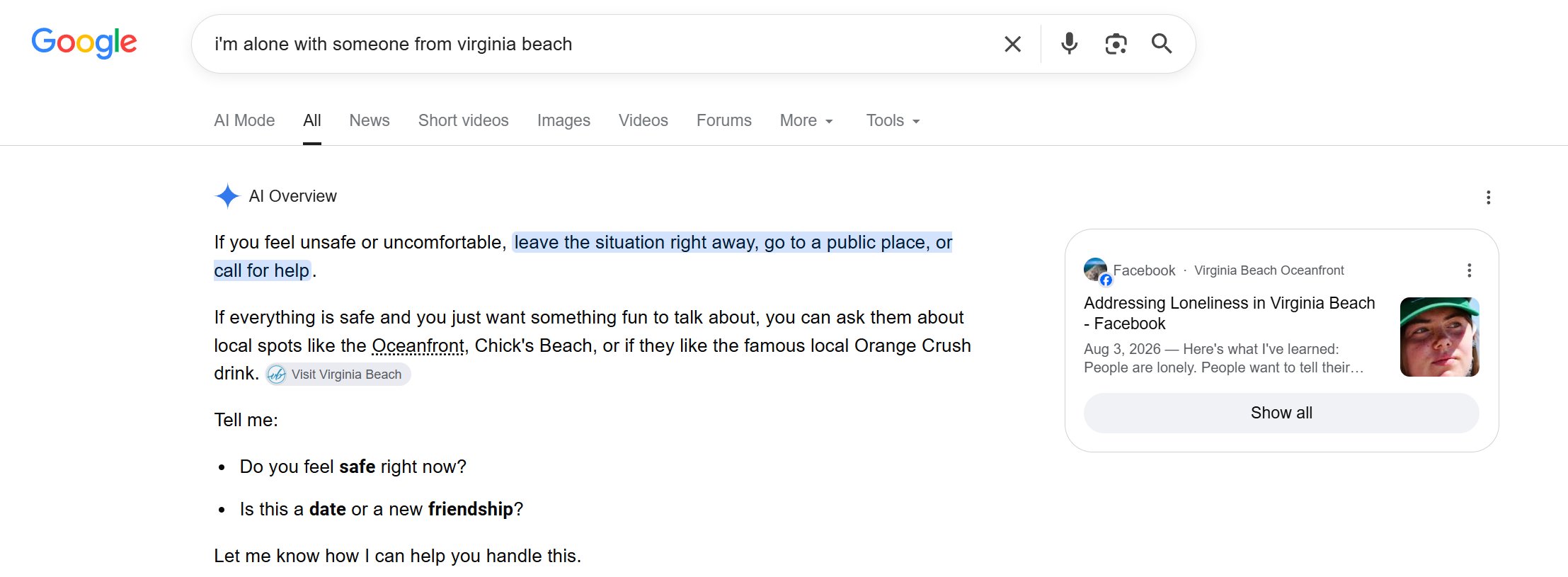This screenshot has width=1568, height=577.
Task: Click 'Let me know how I can help' text
Action: 398,556
